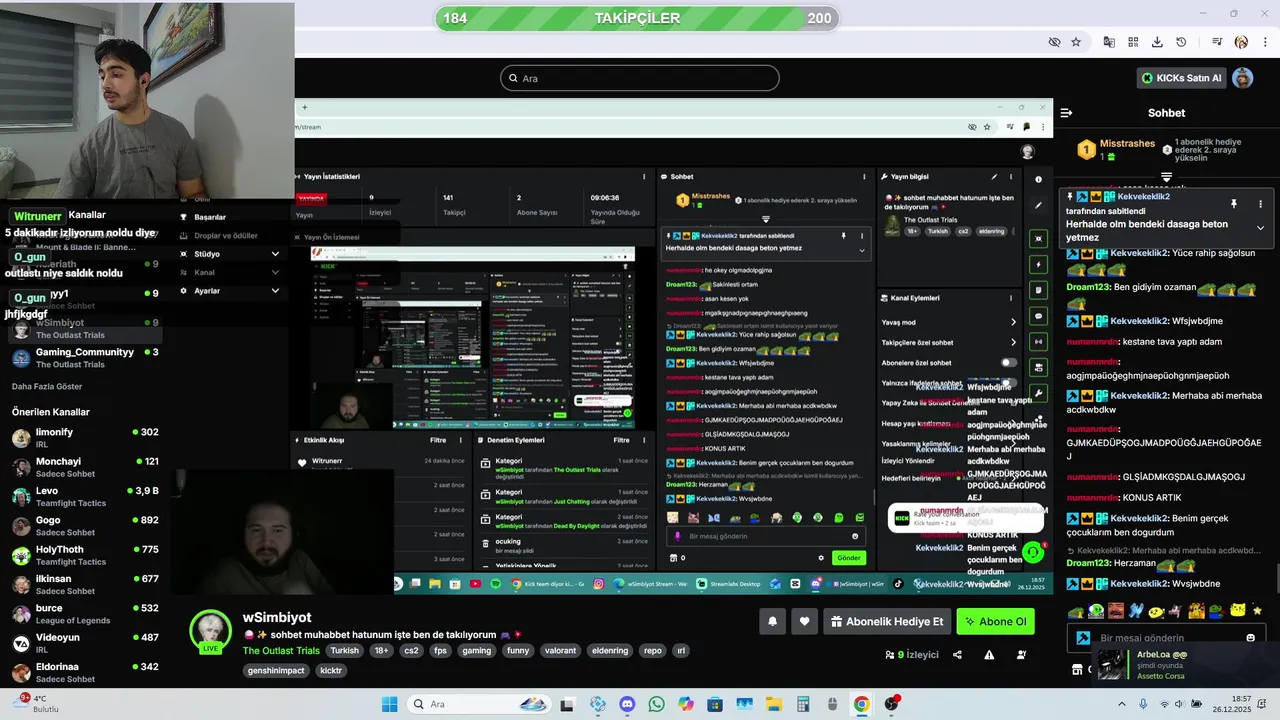Viewport: 1280px width, 720px height.
Task: Click the info icon in streamed dashboard side strip
Action: tap(1038, 179)
